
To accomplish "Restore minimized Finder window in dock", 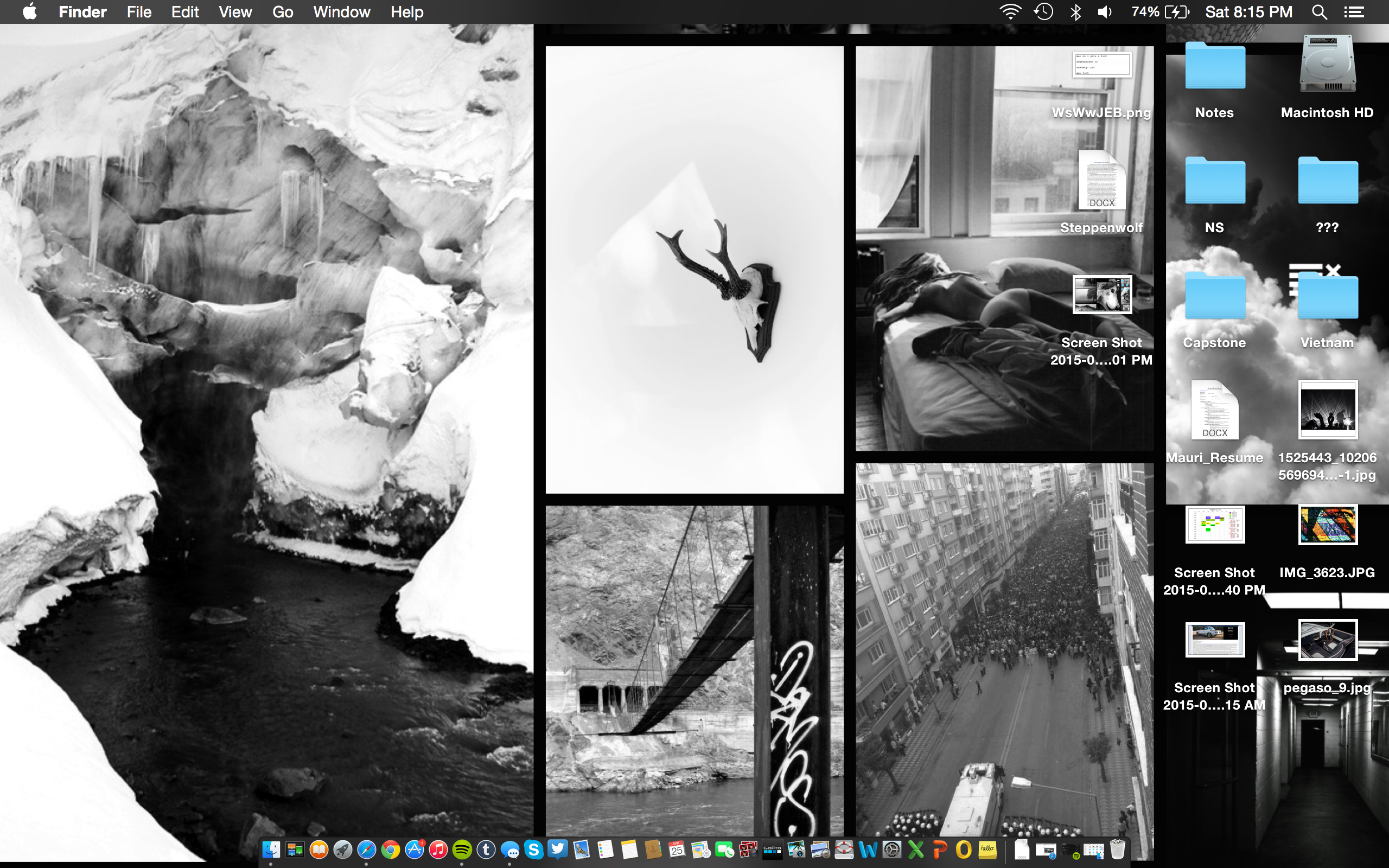I will point(1093,851).
